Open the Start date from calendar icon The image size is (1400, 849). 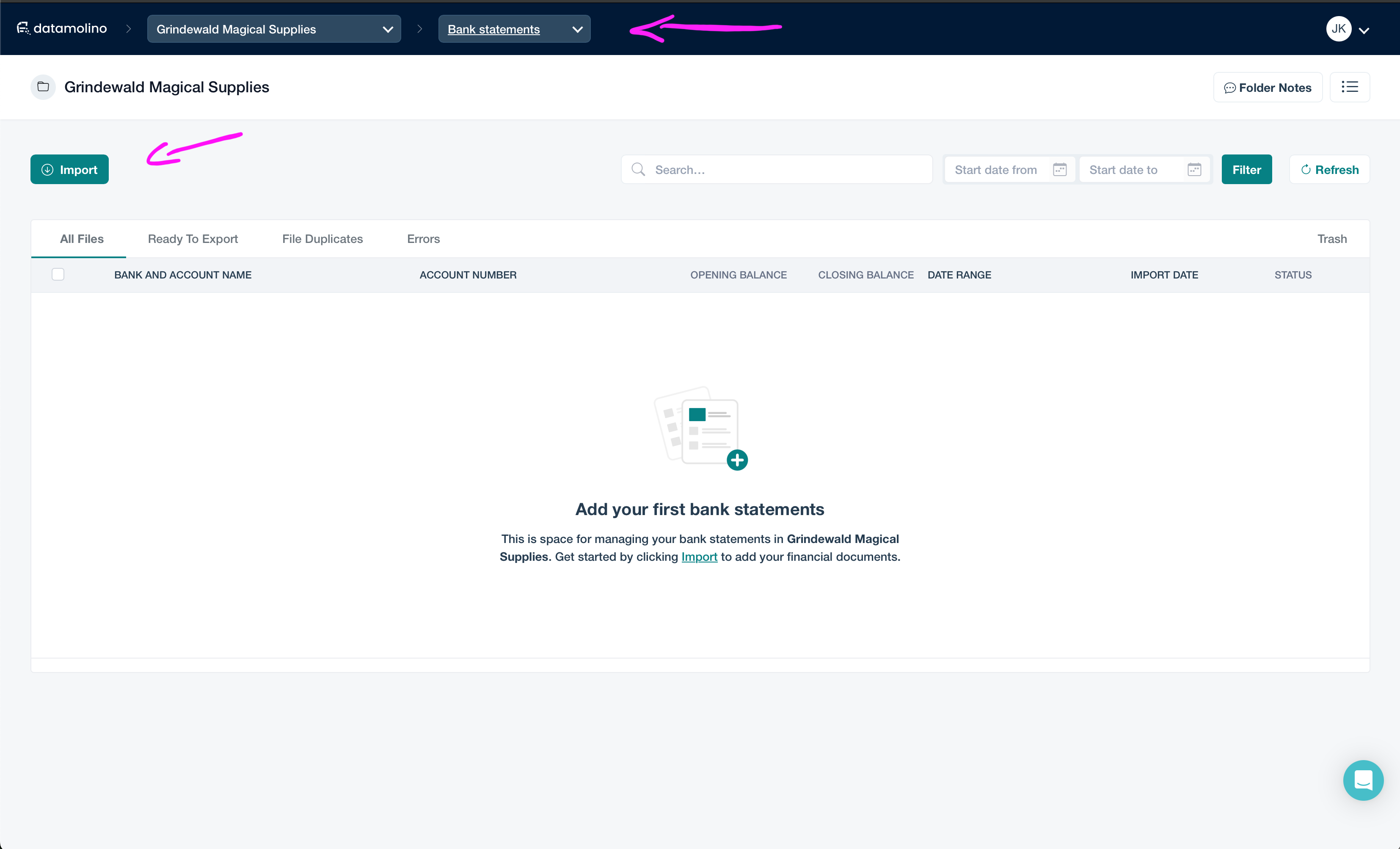(1060, 169)
